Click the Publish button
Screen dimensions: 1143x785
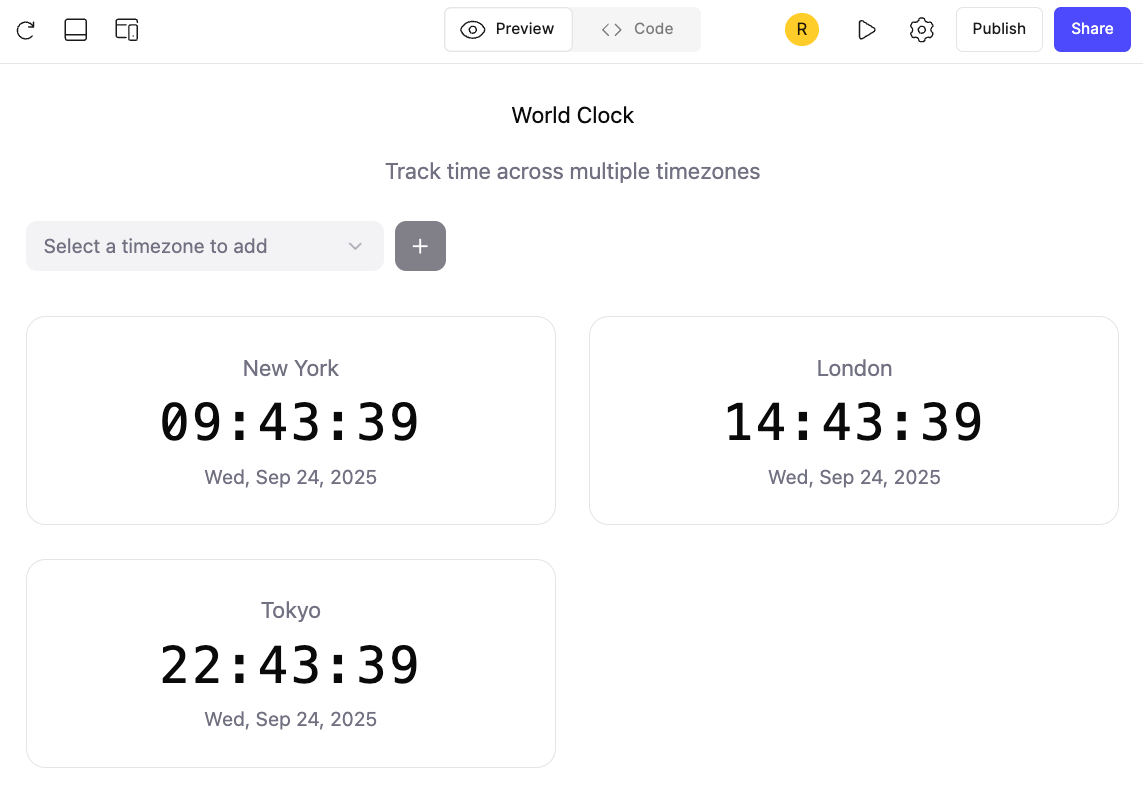998,29
